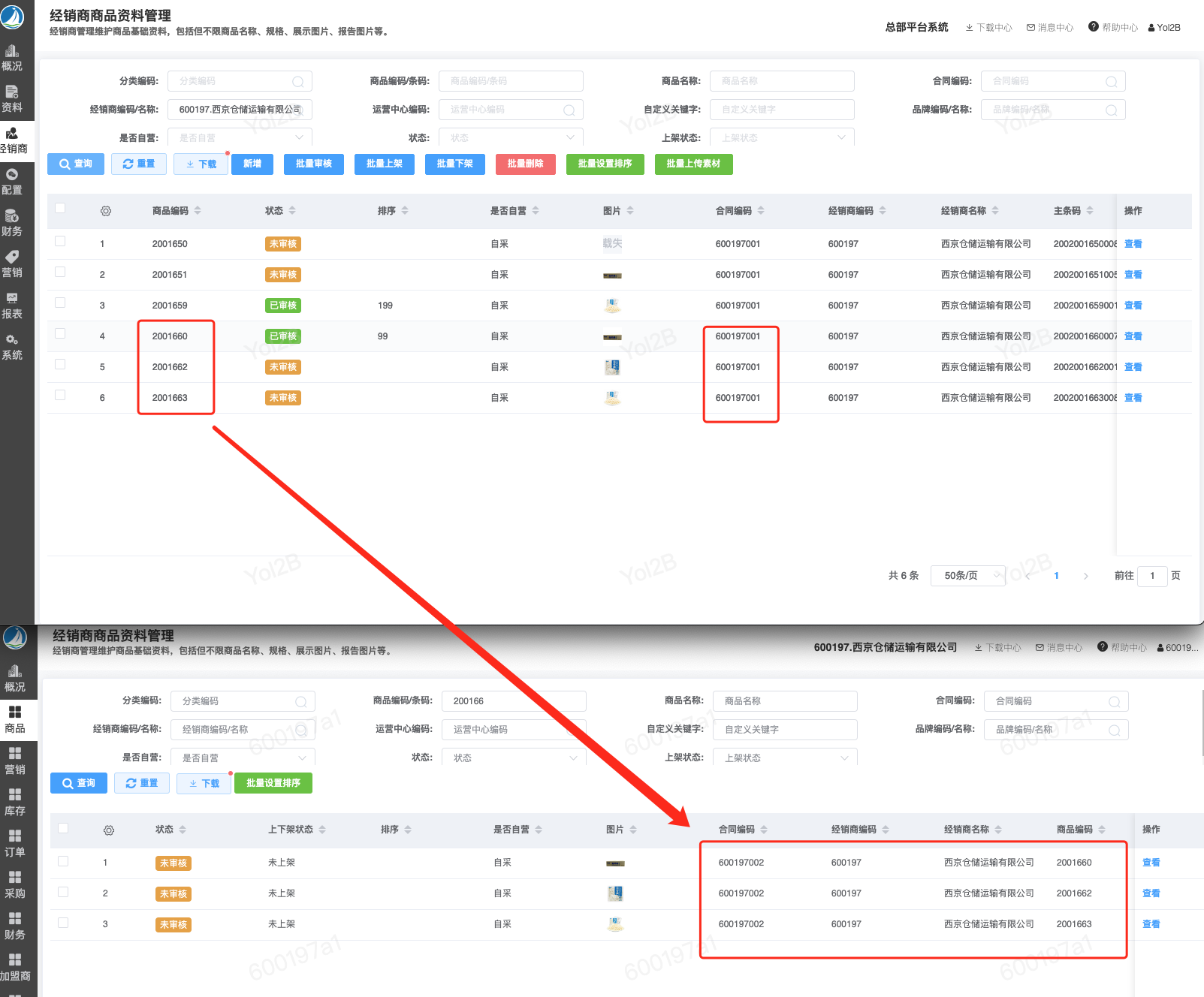Click the 批量上传素材 button
The height and width of the screenshot is (997, 1204).
tap(694, 164)
